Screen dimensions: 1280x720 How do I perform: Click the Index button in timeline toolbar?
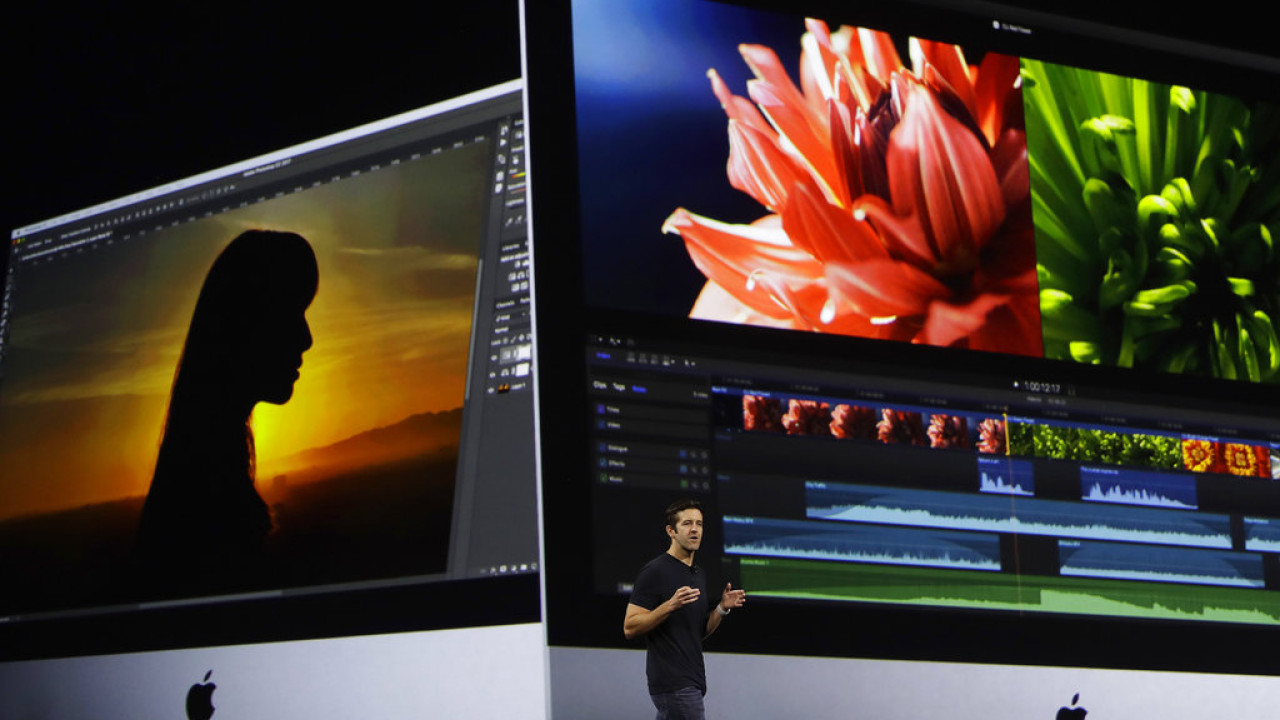click(x=604, y=355)
